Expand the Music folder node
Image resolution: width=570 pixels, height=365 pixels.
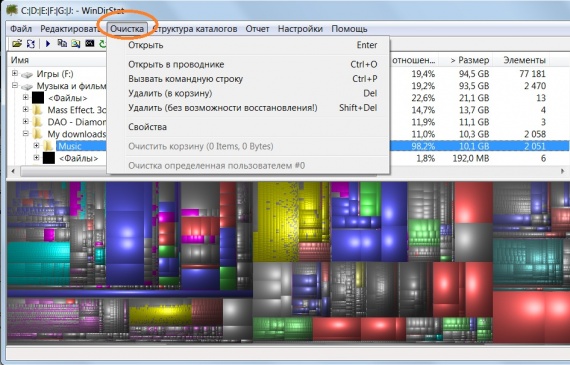(36, 145)
